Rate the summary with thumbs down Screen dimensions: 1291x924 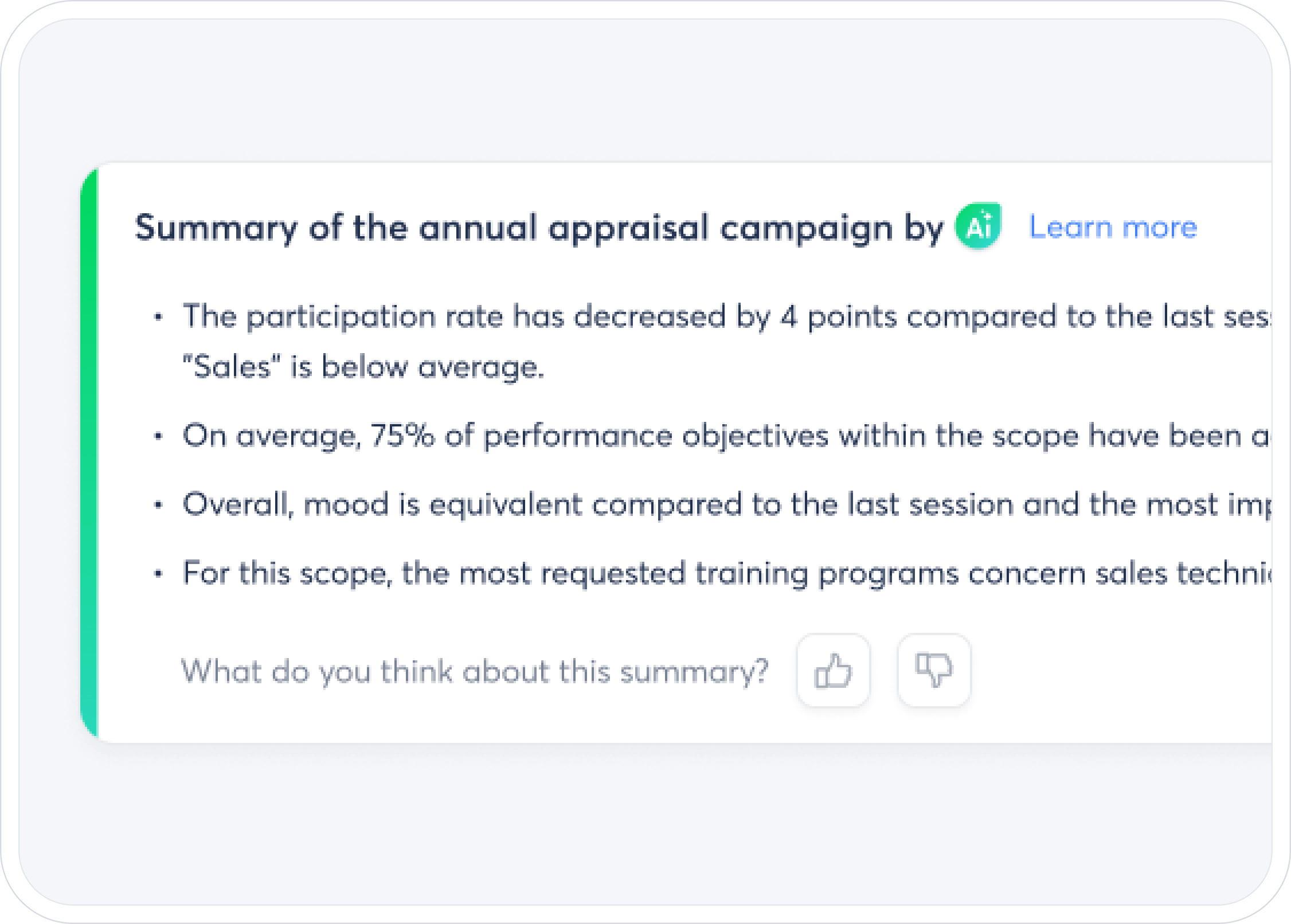pos(934,670)
